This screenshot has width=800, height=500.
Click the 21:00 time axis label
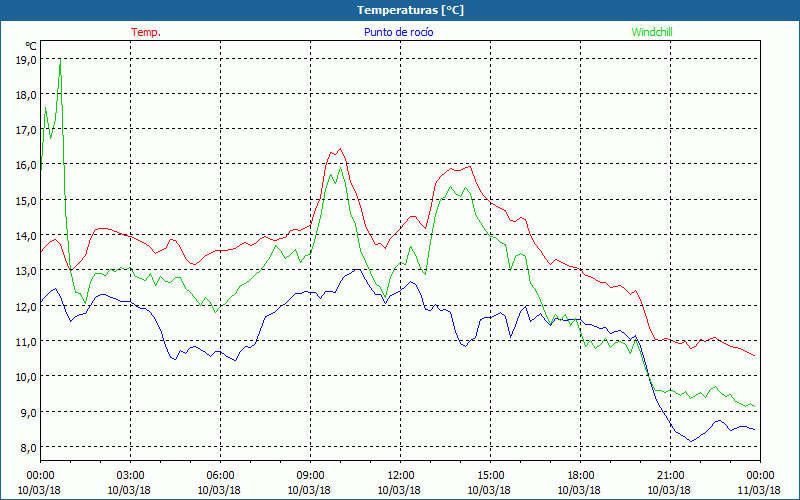(670, 476)
